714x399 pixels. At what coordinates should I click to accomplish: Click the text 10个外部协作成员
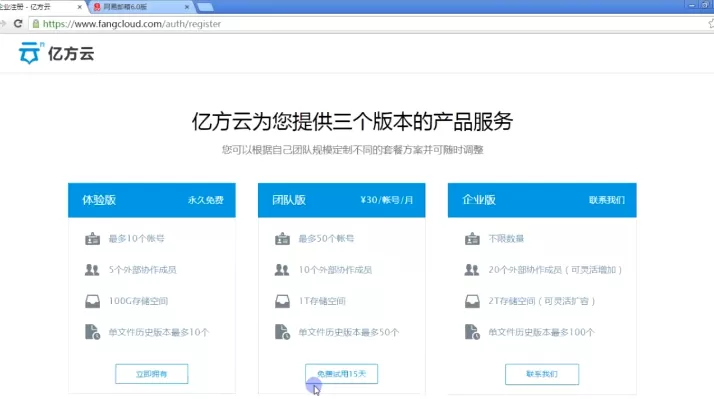335,270
